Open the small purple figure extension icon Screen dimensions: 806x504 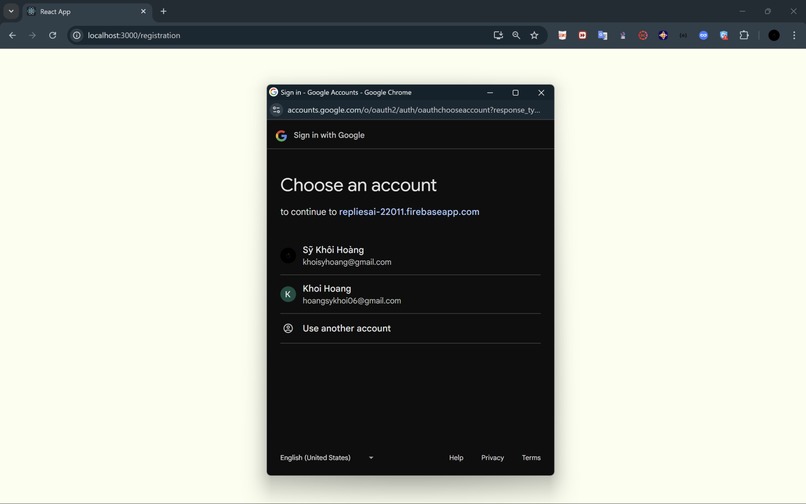tap(623, 35)
